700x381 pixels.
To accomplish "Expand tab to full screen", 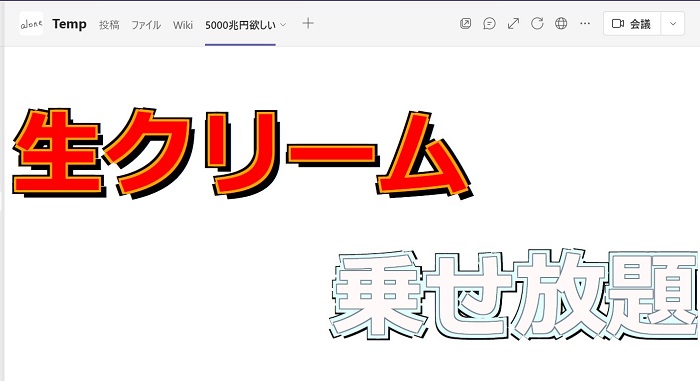I will point(513,23).
